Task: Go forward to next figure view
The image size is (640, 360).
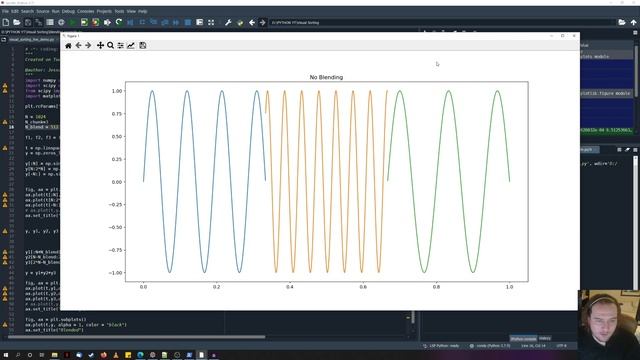Action: pyautogui.click(x=88, y=45)
